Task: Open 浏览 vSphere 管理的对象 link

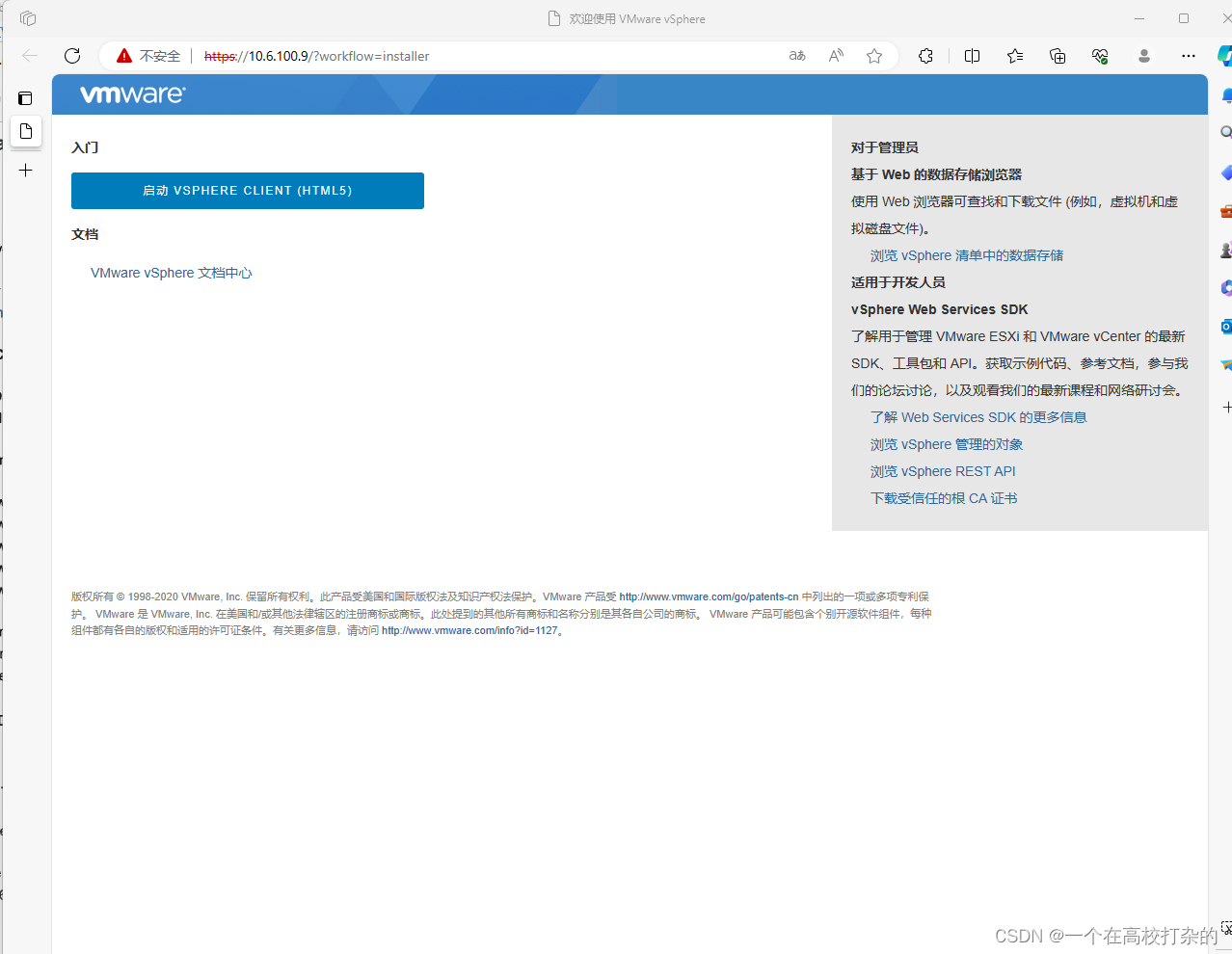Action: pos(947,444)
